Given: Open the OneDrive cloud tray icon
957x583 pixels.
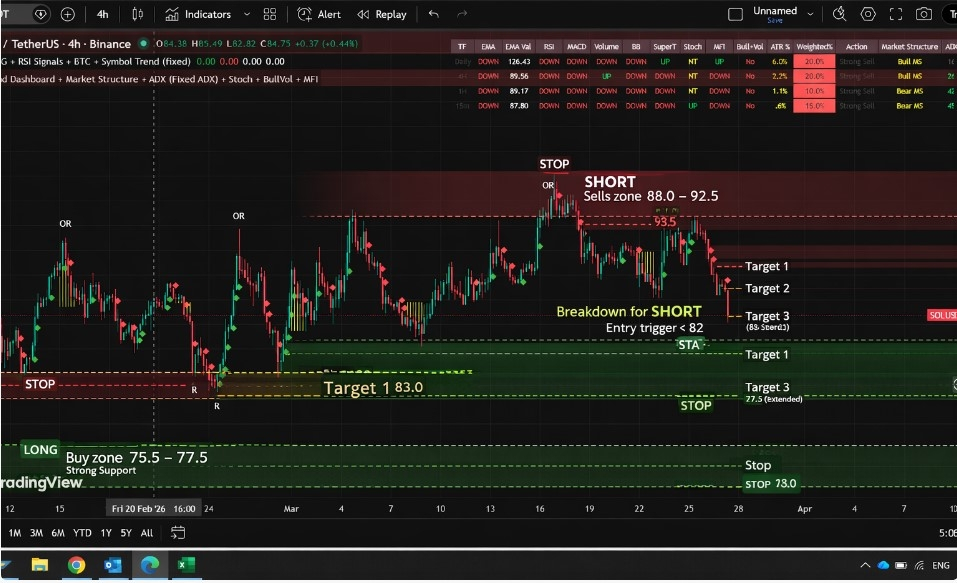Looking at the screenshot, I should 883,565.
